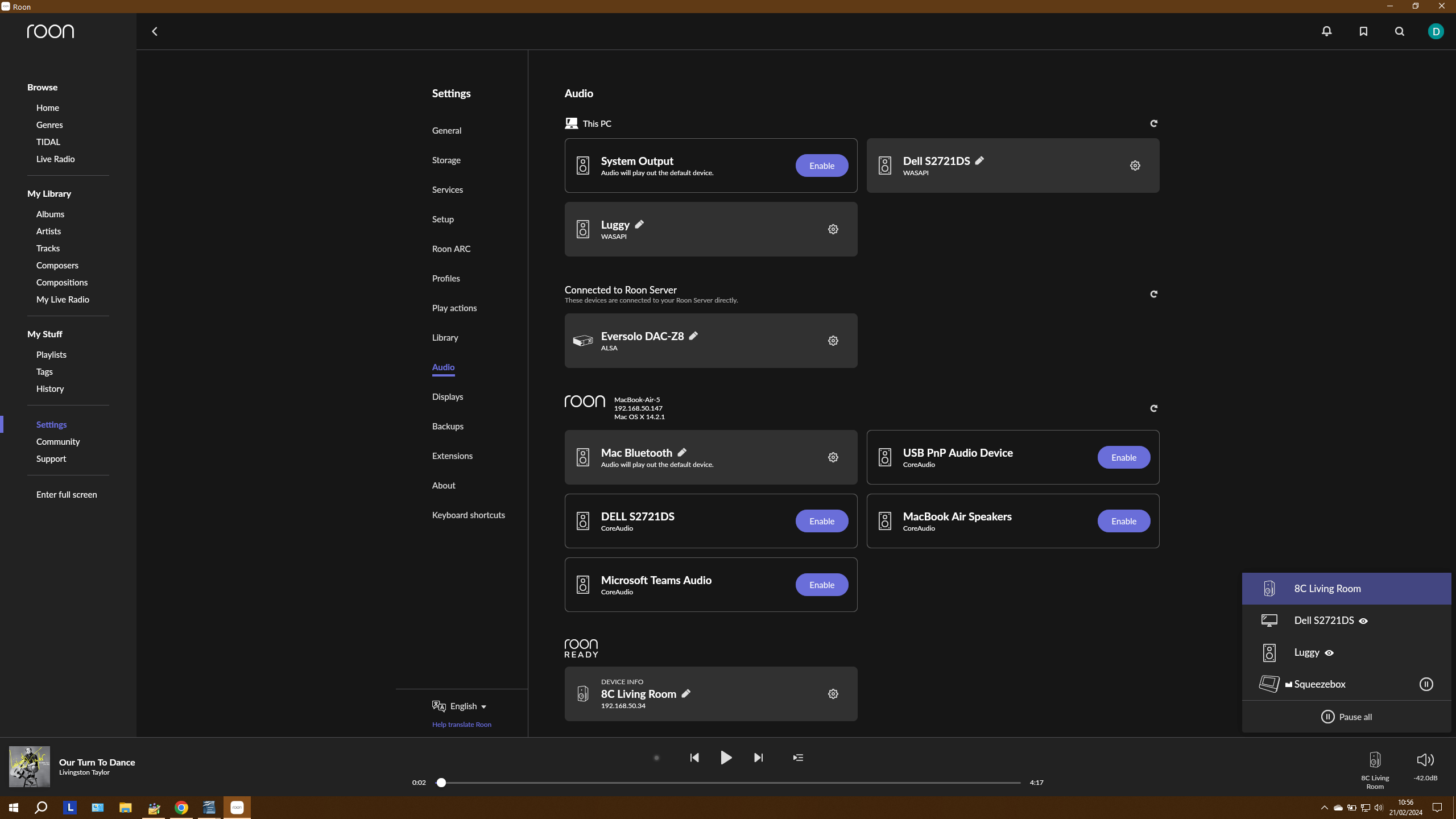Screen dimensions: 1456x819
Task: Open TIDAL in sidebar
Action: point(48,142)
